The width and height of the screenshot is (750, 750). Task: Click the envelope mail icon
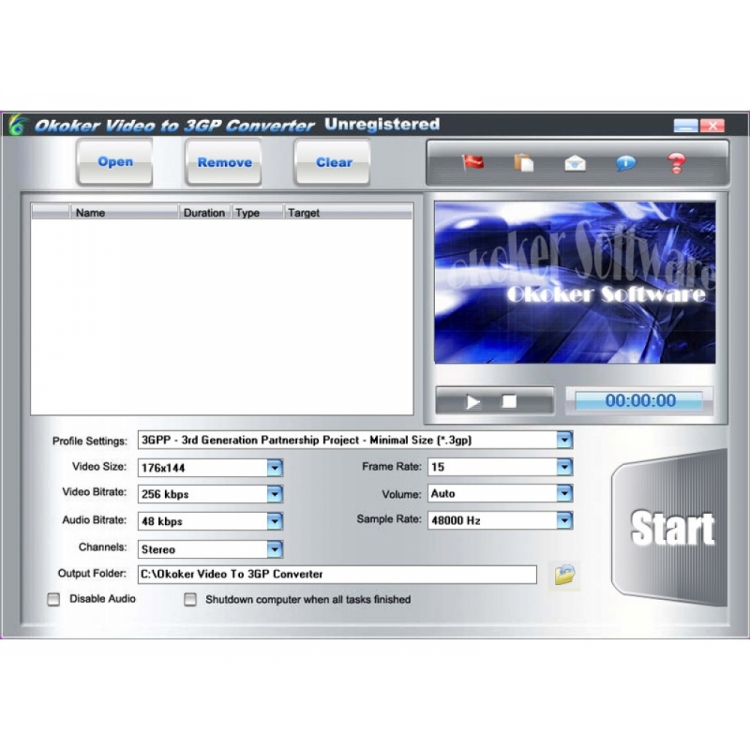click(x=575, y=163)
